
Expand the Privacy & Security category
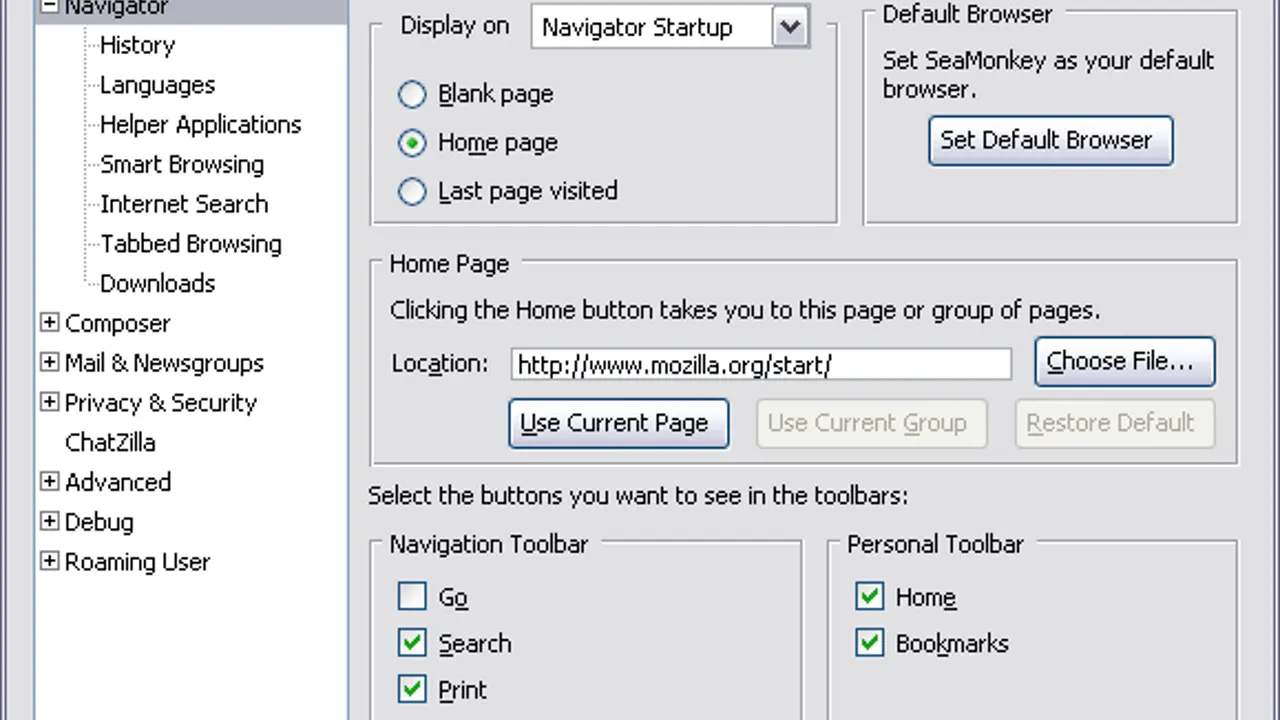(x=49, y=402)
